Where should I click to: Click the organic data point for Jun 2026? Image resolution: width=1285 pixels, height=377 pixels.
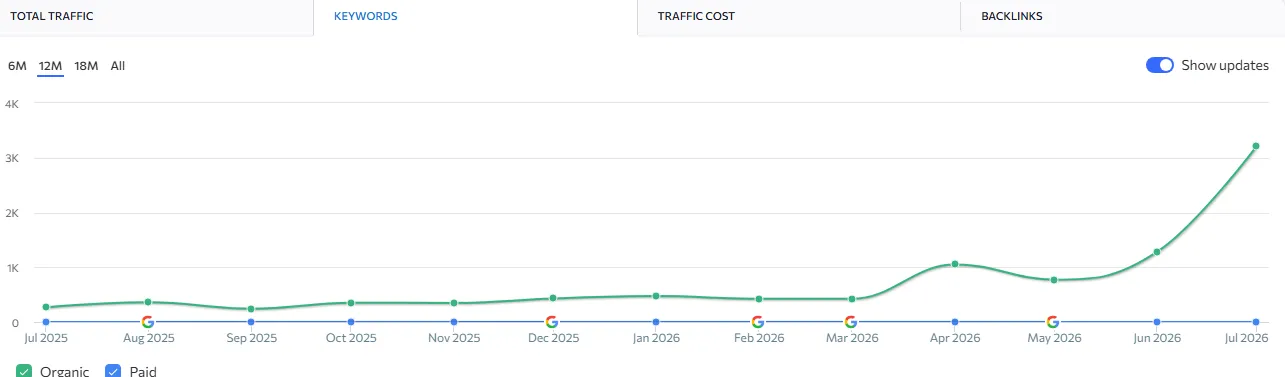pos(1157,252)
